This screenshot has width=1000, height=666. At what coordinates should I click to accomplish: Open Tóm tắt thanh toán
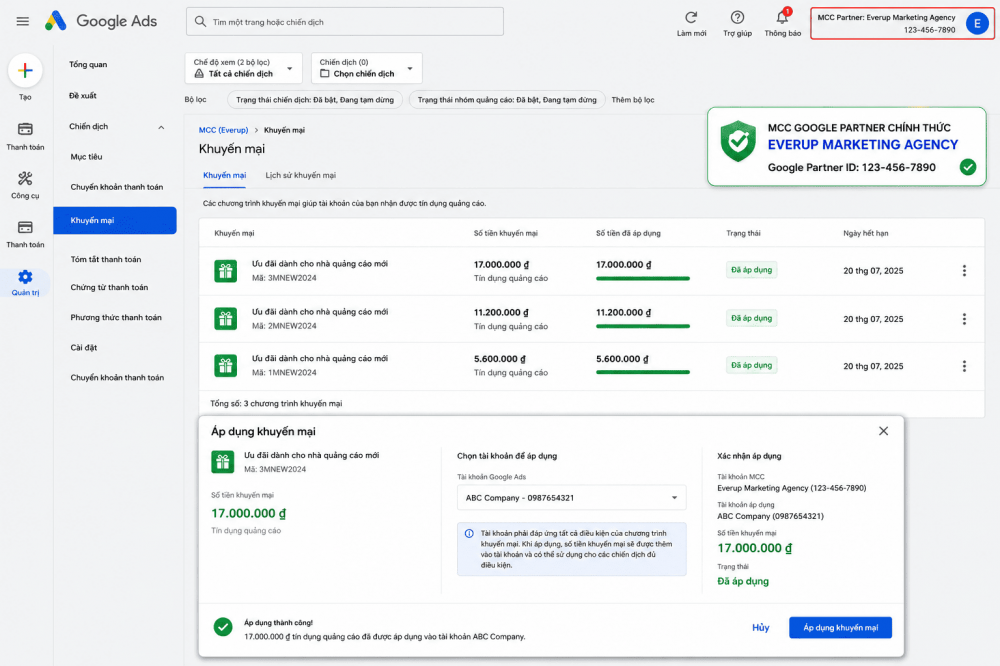[106, 260]
